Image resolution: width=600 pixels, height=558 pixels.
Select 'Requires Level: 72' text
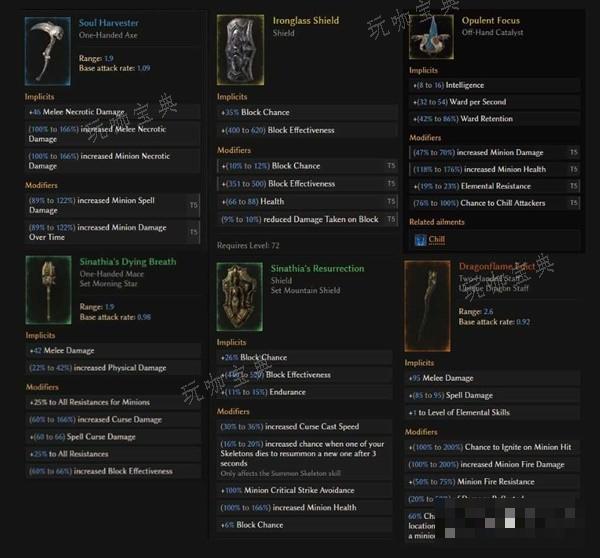[248, 245]
